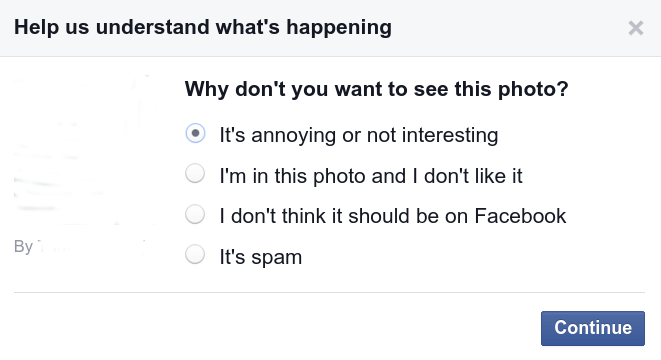This screenshot has width=661, height=360.
Task: Click the "I don't think it should be on Facebook" text
Action: point(393,216)
